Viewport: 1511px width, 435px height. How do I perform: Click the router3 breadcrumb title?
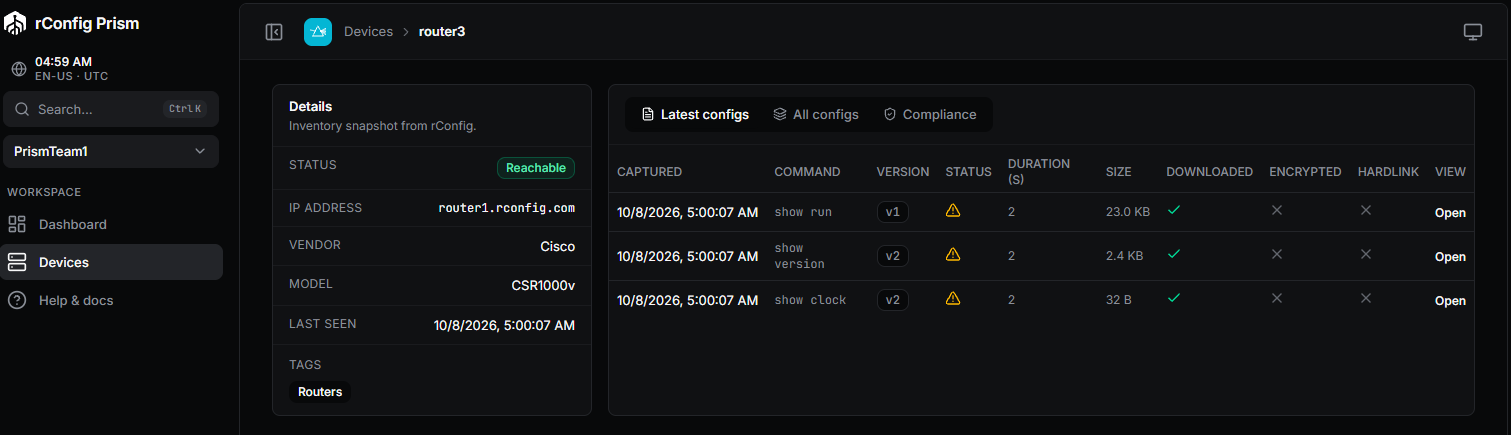[x=442, y=32]
